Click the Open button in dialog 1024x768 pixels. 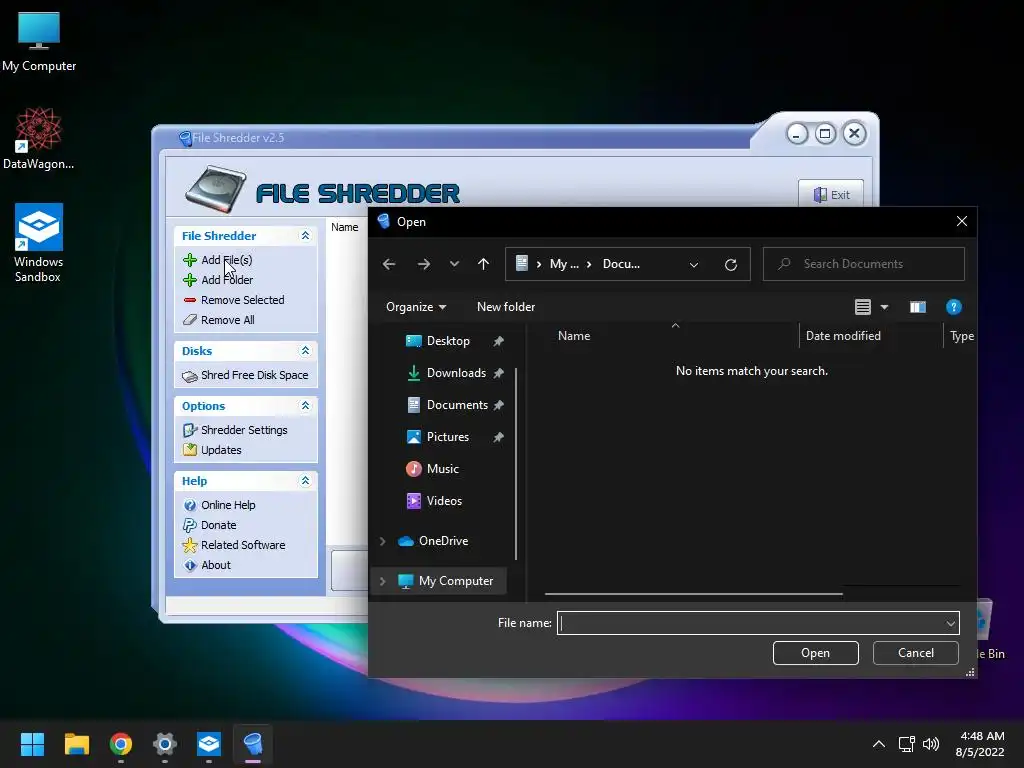point(815,653)
